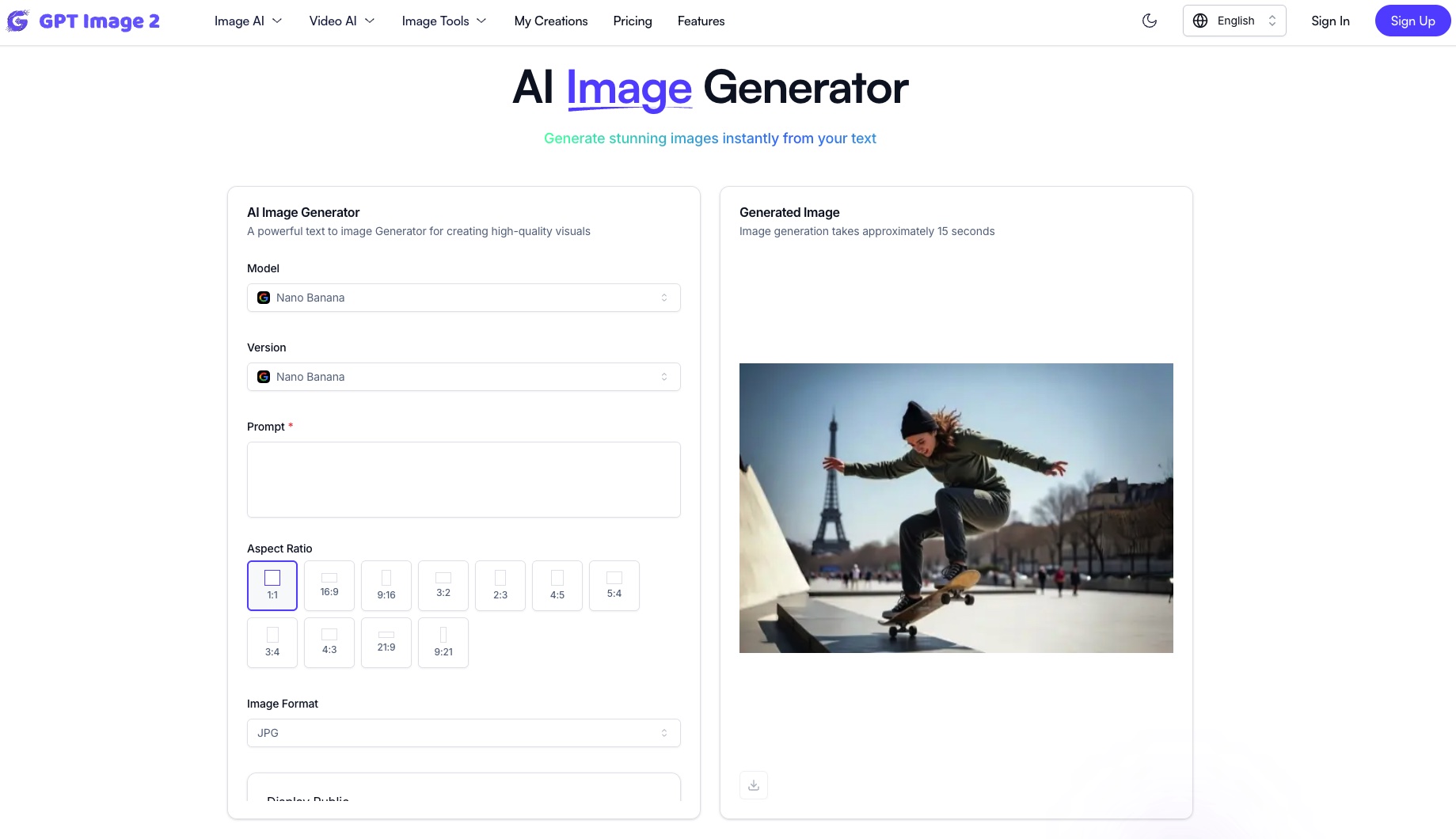This screenshot has width=1456, height=839.
Task: Select the 4:3 aspect ratio
Action: pos(329,643)
